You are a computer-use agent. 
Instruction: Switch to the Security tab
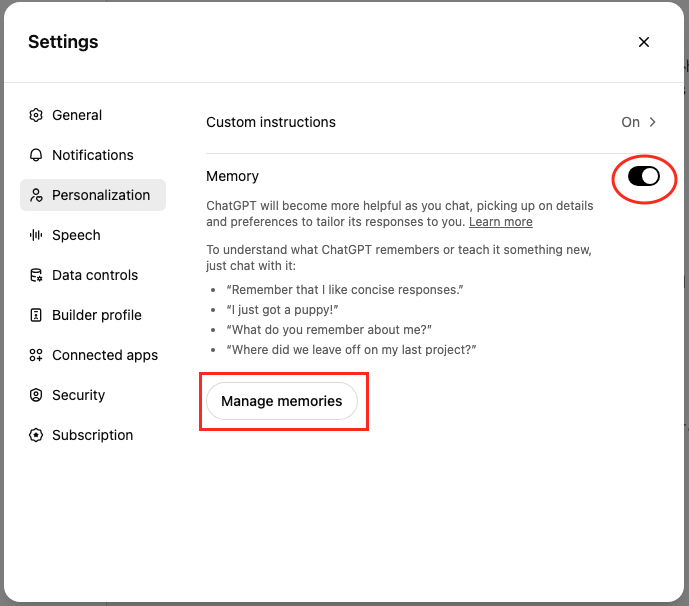pos(93,395)
